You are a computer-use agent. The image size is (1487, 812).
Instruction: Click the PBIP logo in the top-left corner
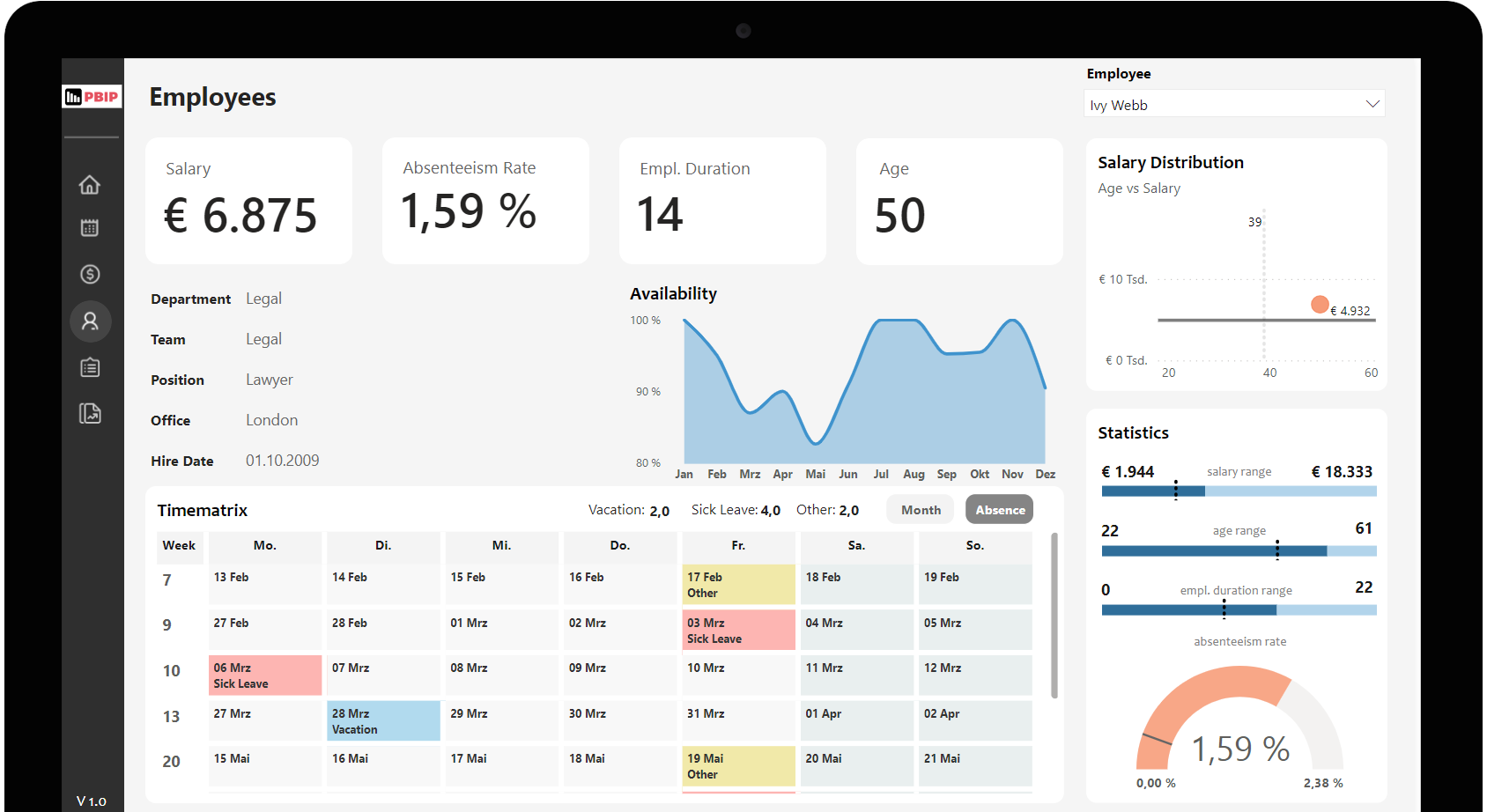[92, 96]
